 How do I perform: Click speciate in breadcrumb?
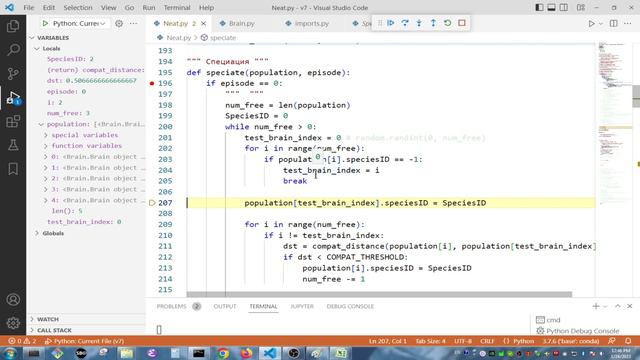[223, 38]
